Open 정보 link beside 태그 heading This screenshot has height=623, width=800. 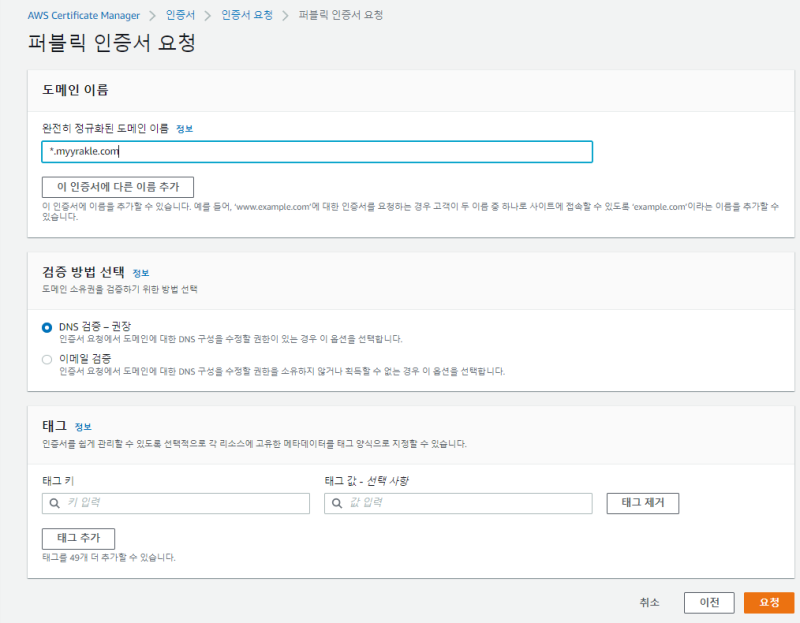[x=83, y=427]
